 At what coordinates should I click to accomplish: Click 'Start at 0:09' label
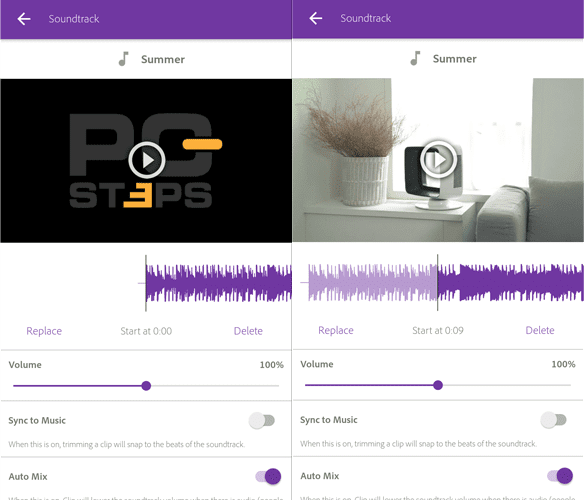point(438,330)
